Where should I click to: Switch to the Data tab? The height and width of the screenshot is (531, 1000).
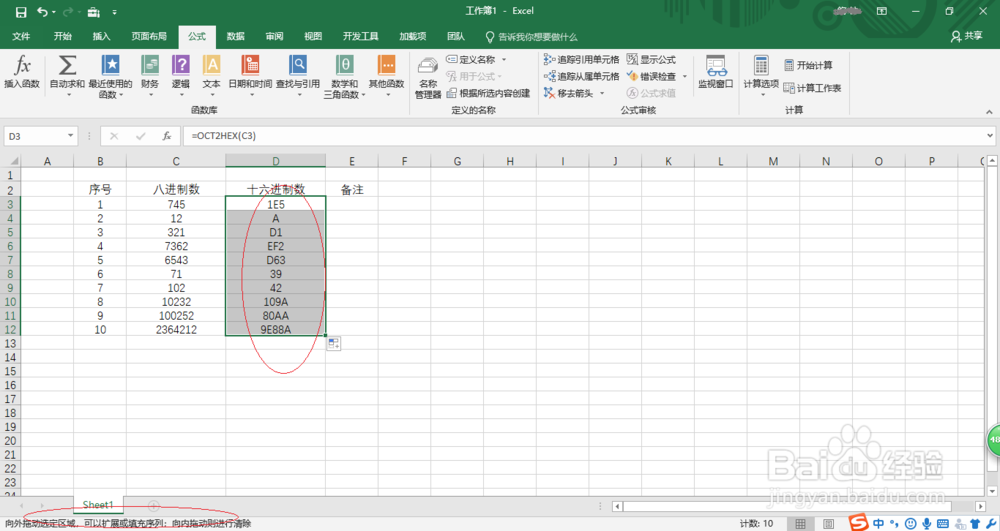click(235, 36)
